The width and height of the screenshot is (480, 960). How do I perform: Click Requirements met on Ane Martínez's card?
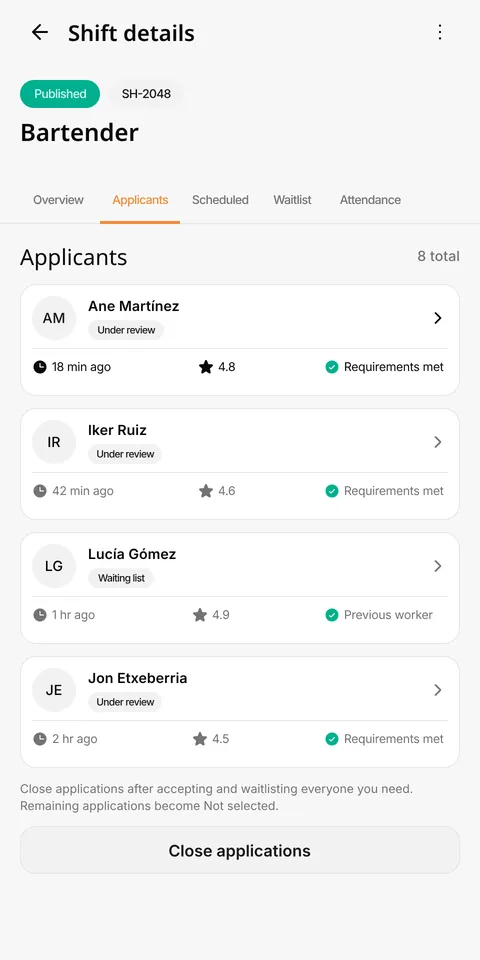(394, 367)
